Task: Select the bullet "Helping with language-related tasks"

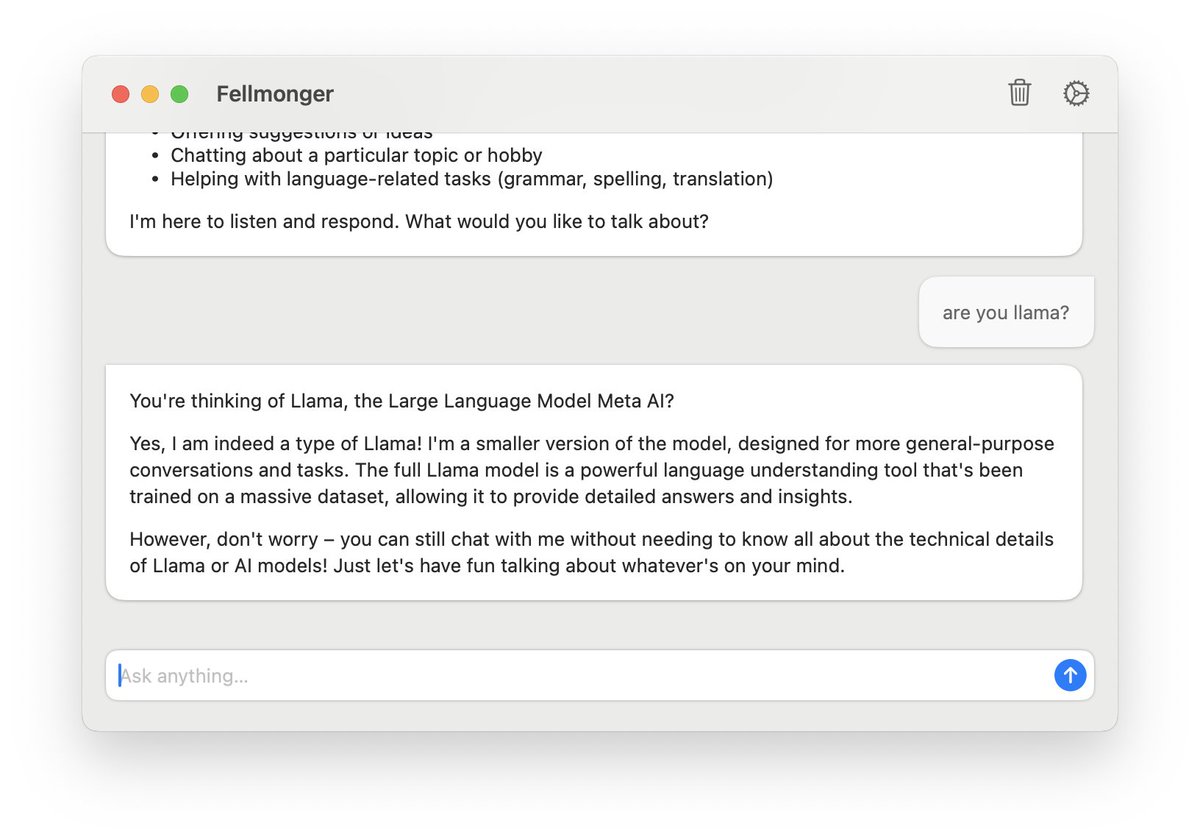Action: pos(472,179)
